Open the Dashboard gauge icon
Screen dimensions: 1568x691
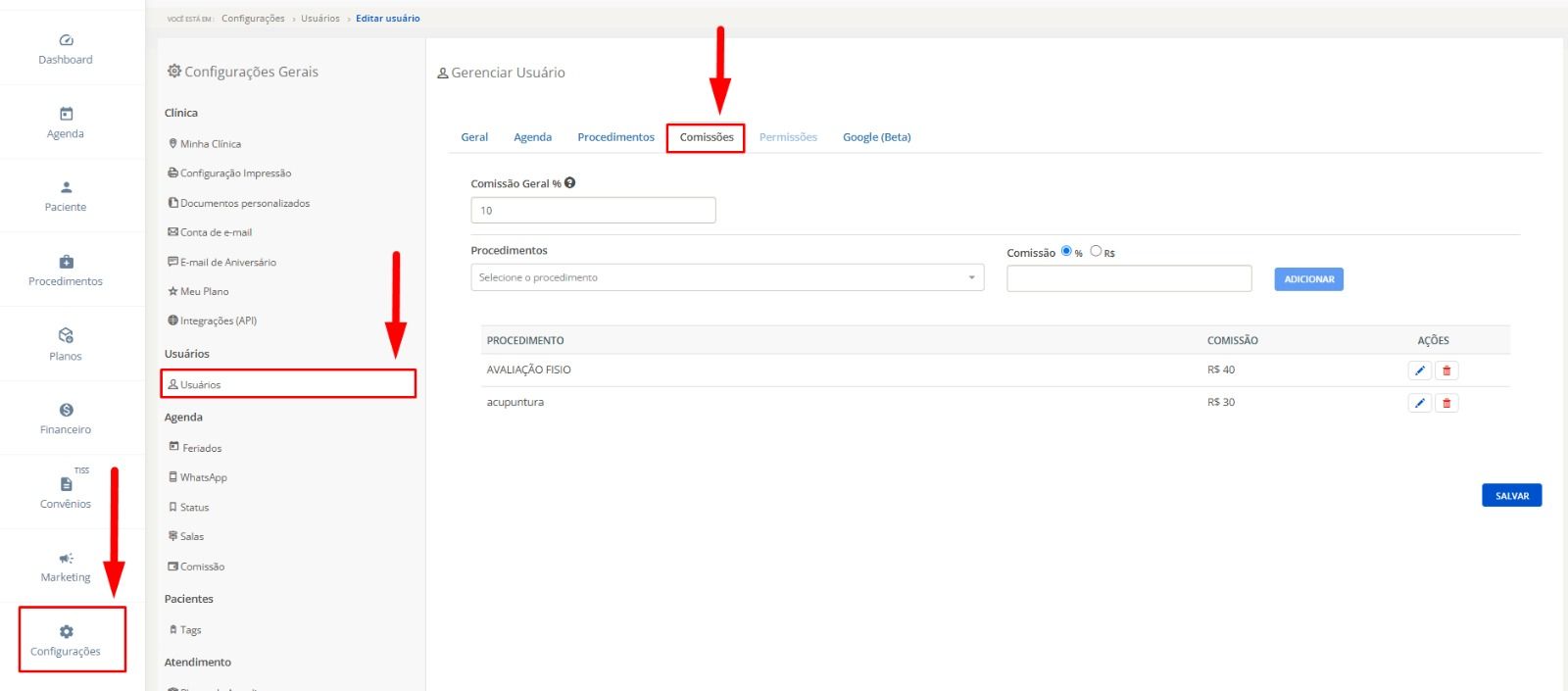(x=66, y=40)
